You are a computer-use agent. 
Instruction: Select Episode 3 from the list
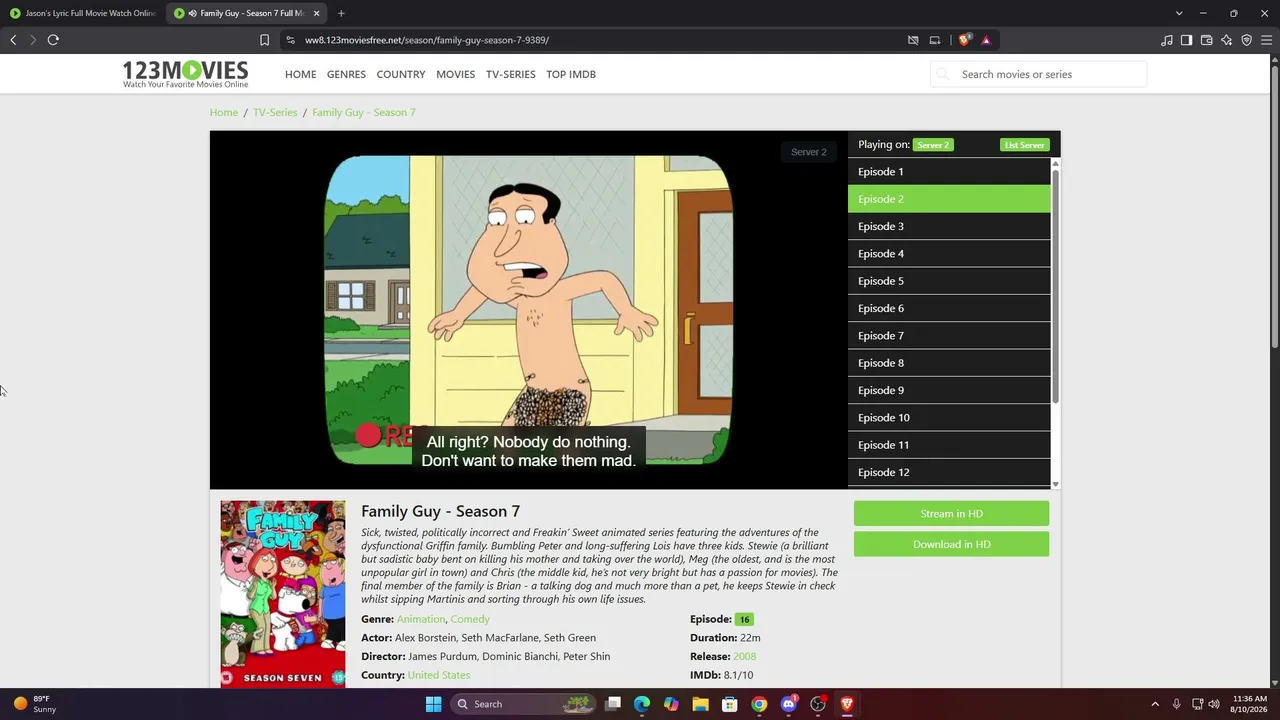pos(949,226)
